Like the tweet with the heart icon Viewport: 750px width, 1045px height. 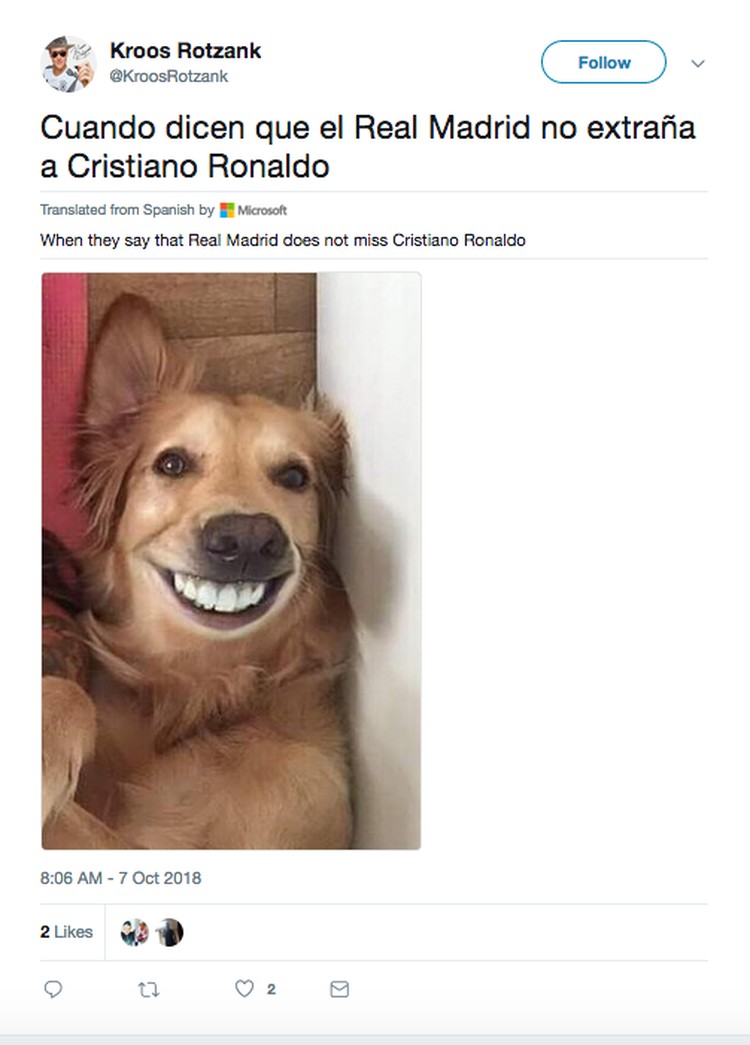[245, 988]
